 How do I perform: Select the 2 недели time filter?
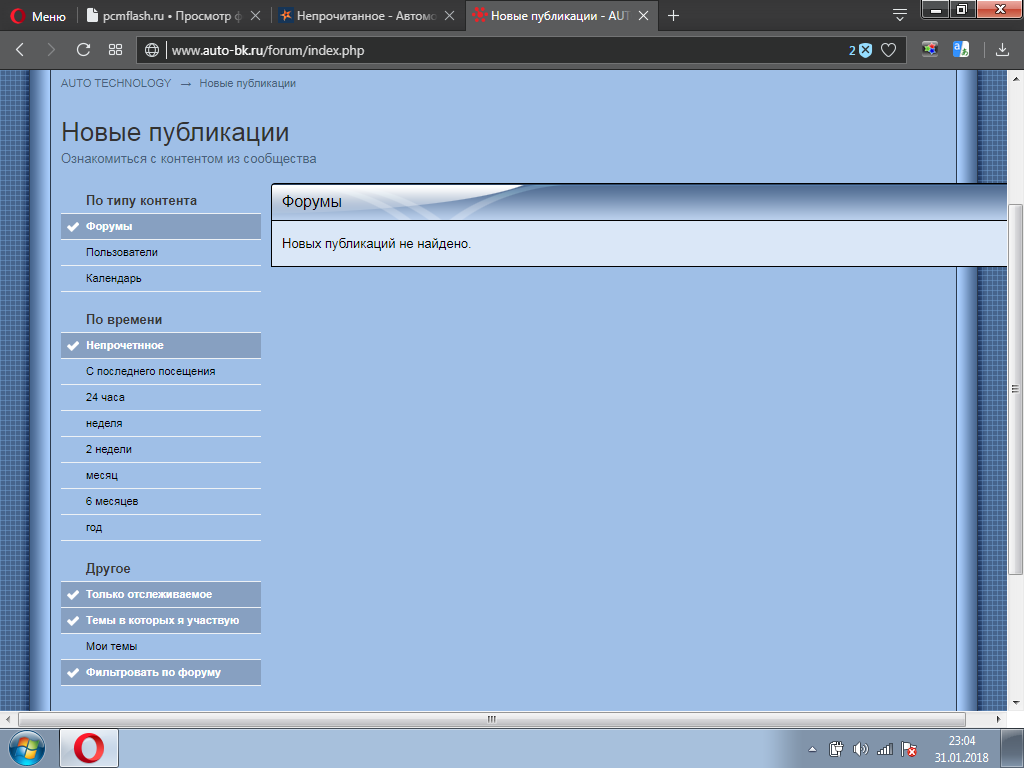[x=161, y=450]
